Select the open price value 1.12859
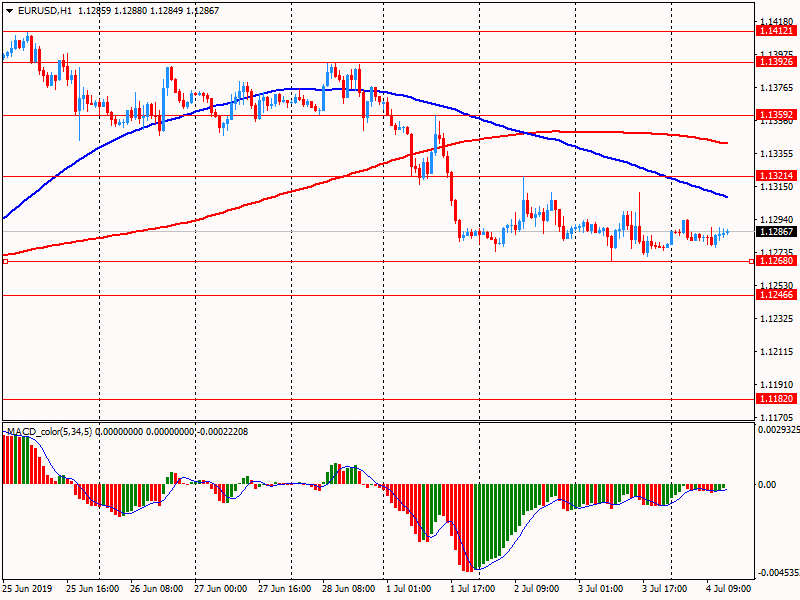This screenshot has width=800, height=600. pos(94,11)
